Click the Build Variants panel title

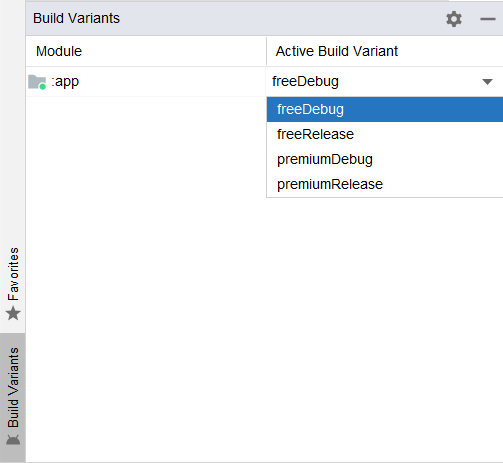(x=76, y=18)
